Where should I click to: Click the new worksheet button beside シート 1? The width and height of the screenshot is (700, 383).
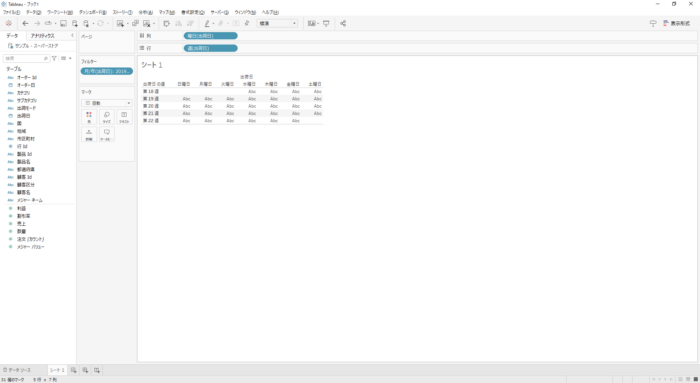(x=74, y=370)
